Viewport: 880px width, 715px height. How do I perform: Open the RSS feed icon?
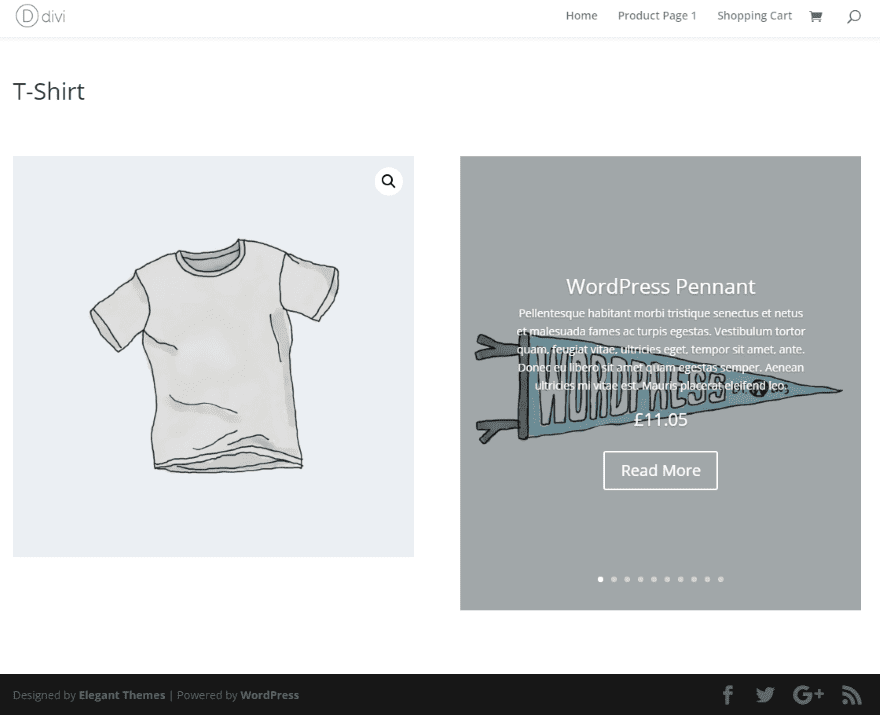[851, 695]
